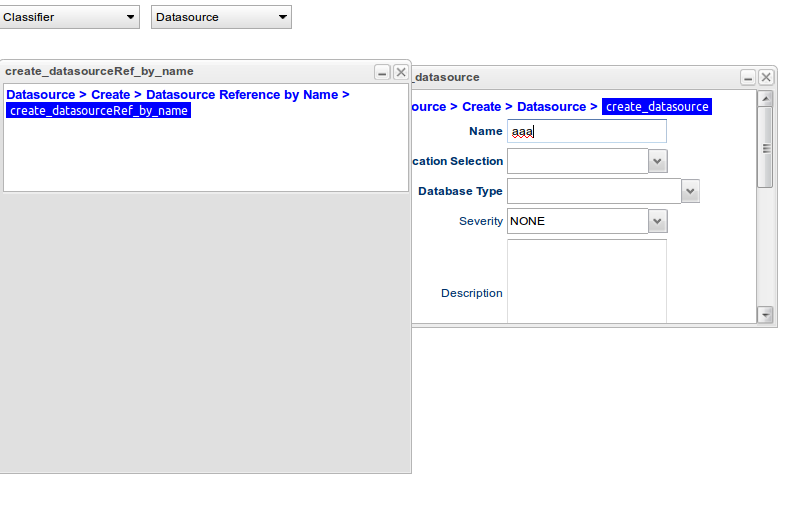This screenshot has height=507, width=799.
Task: Expand the Application Selection dropdown arrow
Action: point(657,161)
